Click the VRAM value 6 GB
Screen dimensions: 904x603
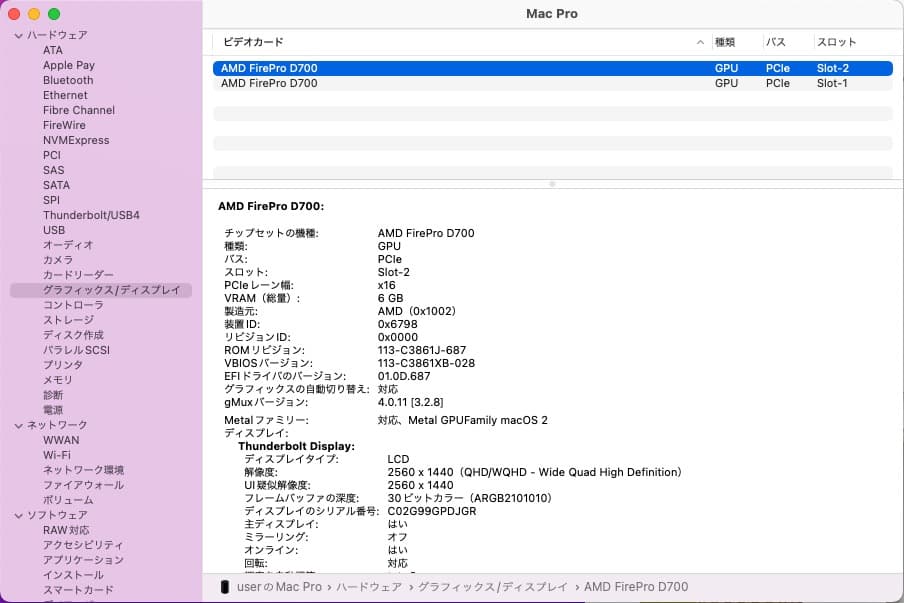click(390, 298)
